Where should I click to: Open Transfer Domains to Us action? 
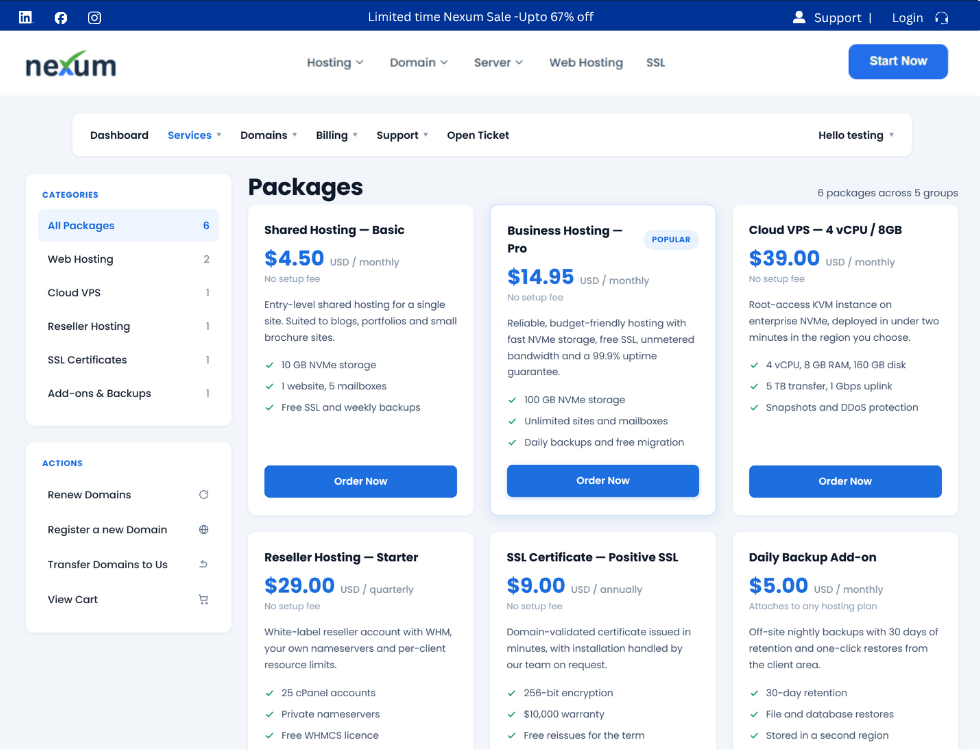click(x=128, y=564)
